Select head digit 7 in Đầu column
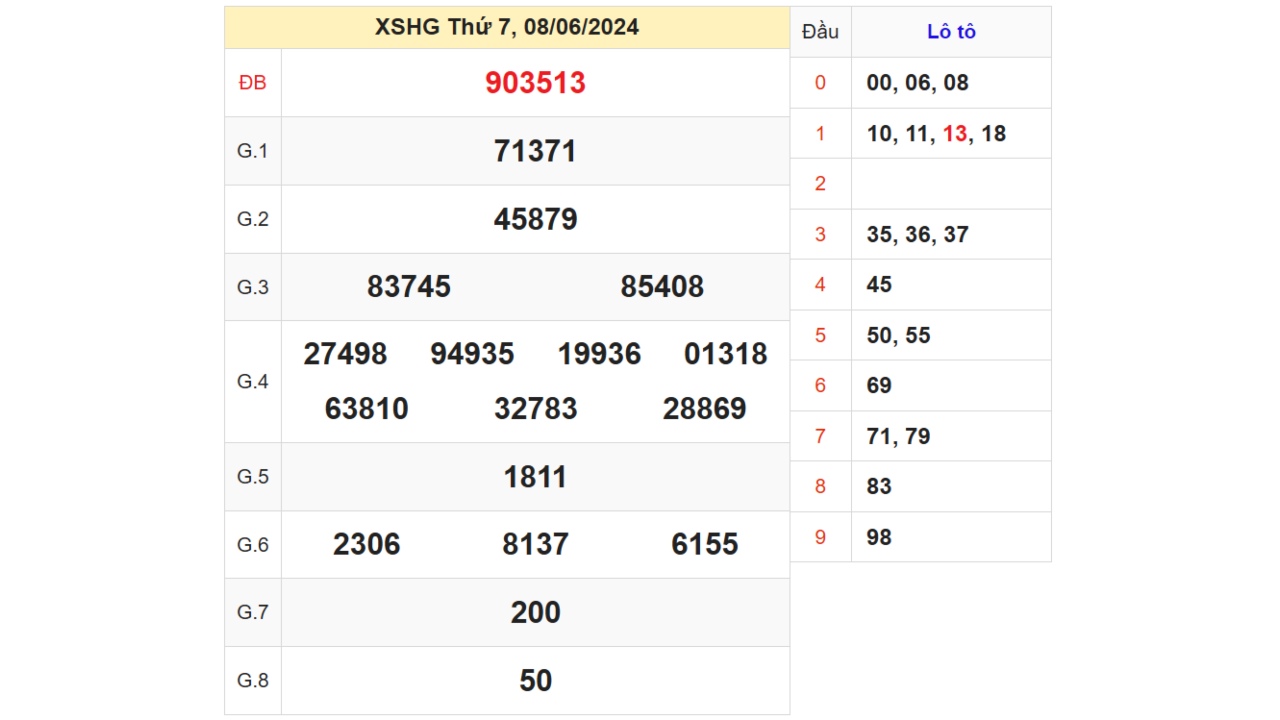Screen dimensions: 1280x720 pyautogui.click(x=821, y=437)
